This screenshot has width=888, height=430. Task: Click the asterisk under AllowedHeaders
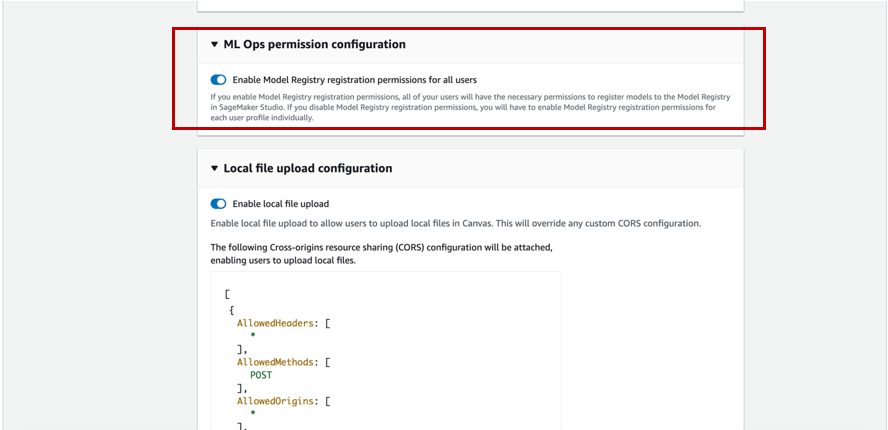click(253, 337)
